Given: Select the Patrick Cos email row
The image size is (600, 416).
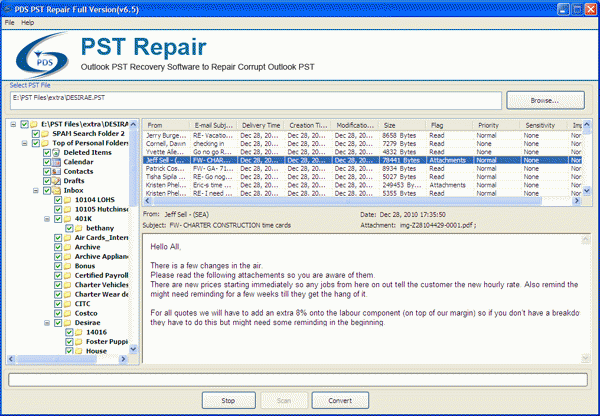Looking at the screenshot, I should coord(362,168).
